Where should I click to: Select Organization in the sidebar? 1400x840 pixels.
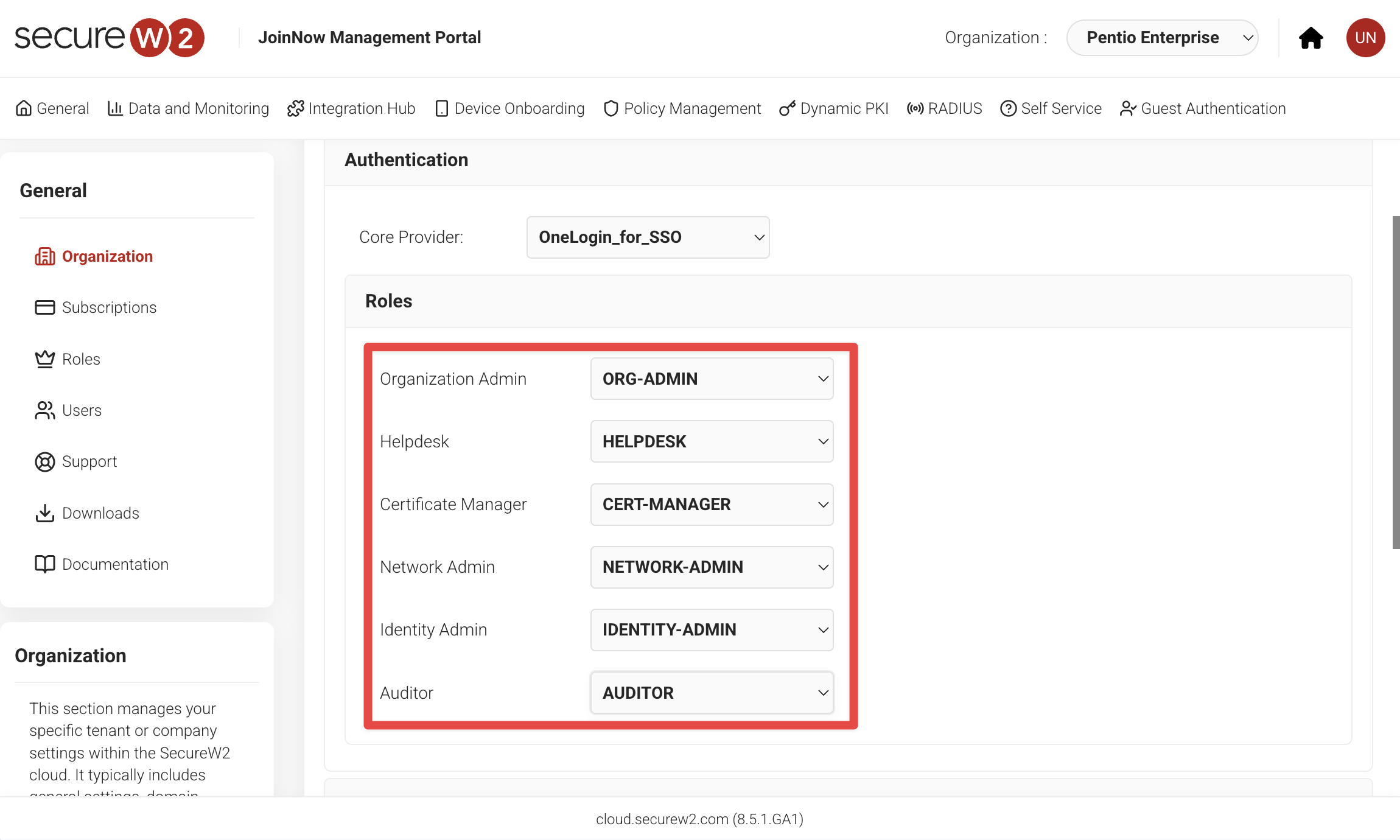tap(94, 256)
